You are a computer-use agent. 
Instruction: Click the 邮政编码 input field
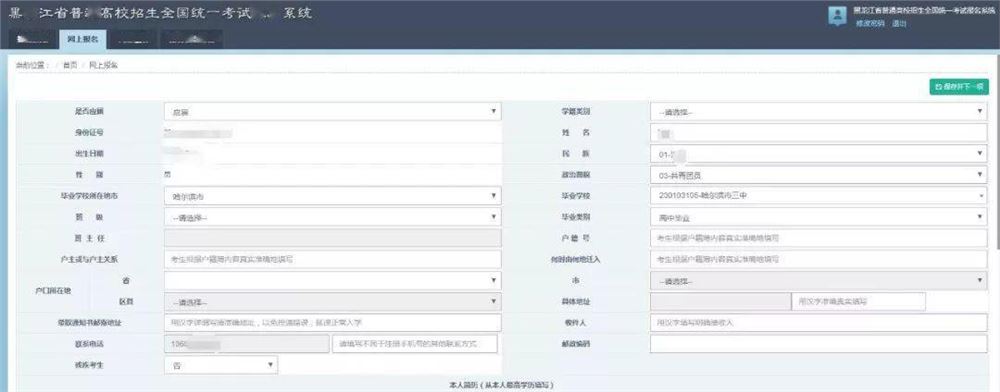point(818,344)
